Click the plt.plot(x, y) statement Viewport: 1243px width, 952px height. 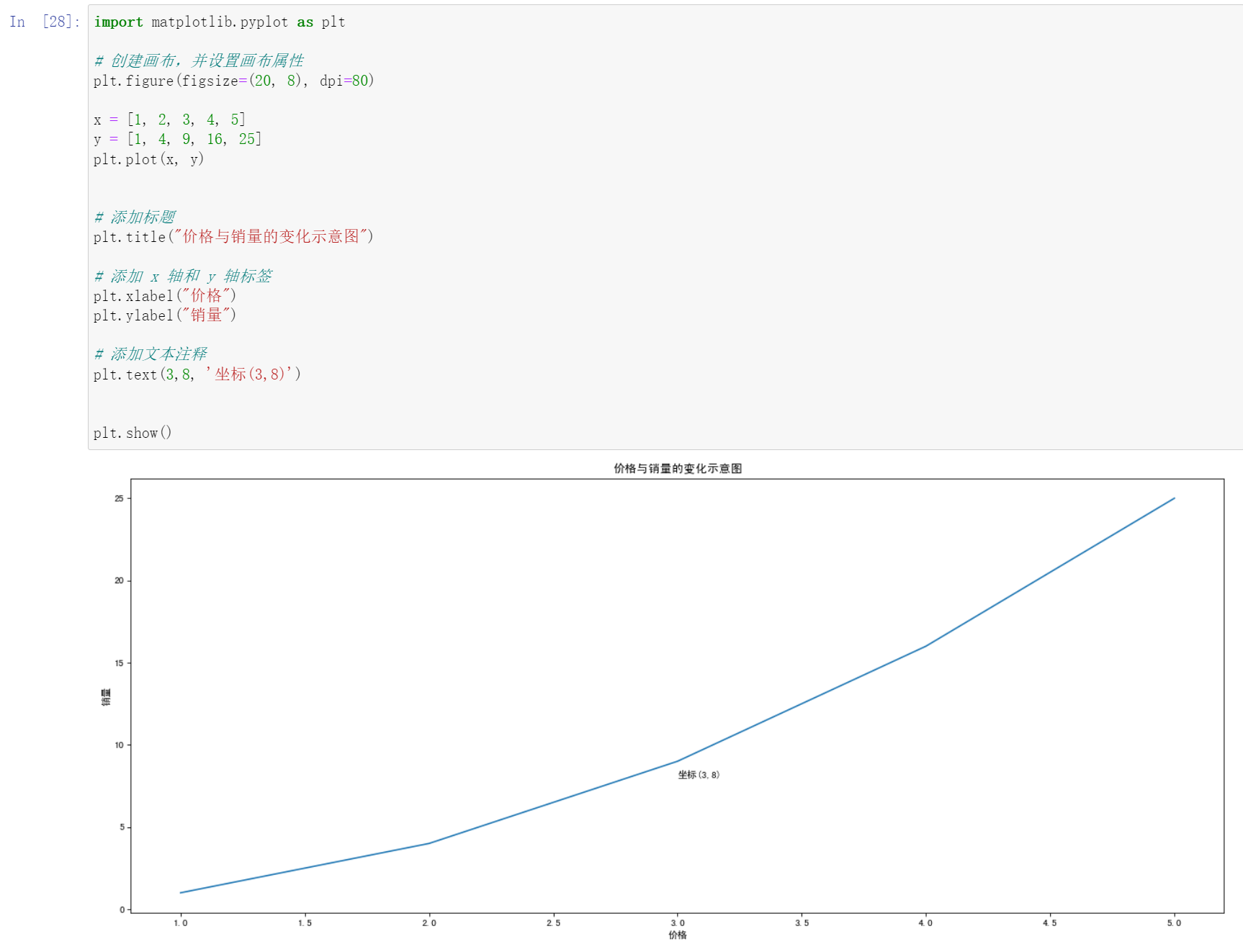pyautogui.click(x=149, y=159)
